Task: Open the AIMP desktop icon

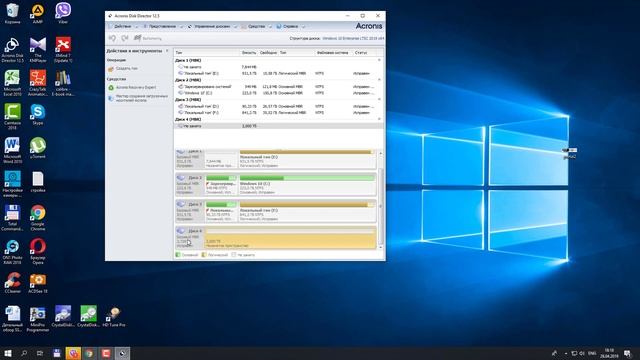Action: (x=38, y=13)
